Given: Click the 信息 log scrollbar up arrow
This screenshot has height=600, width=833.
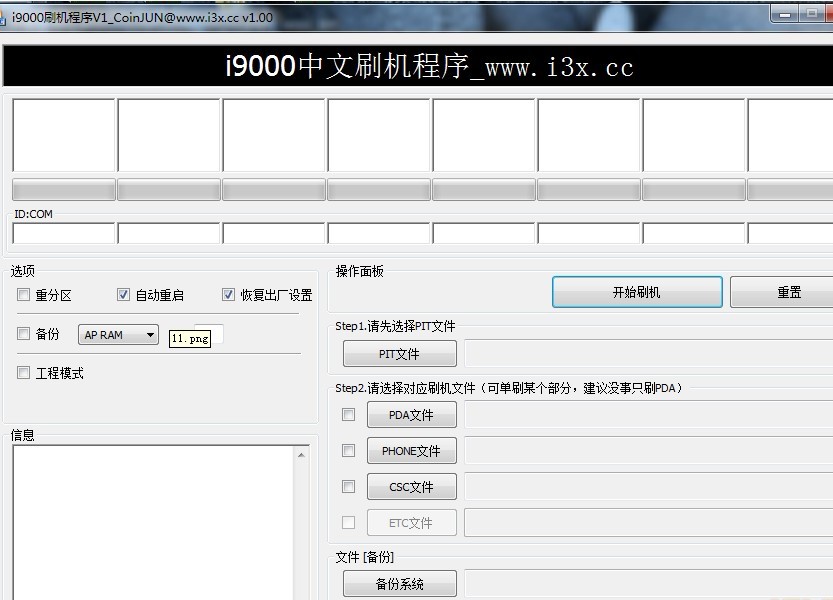Looking at the screenshot, I should 301,455.
